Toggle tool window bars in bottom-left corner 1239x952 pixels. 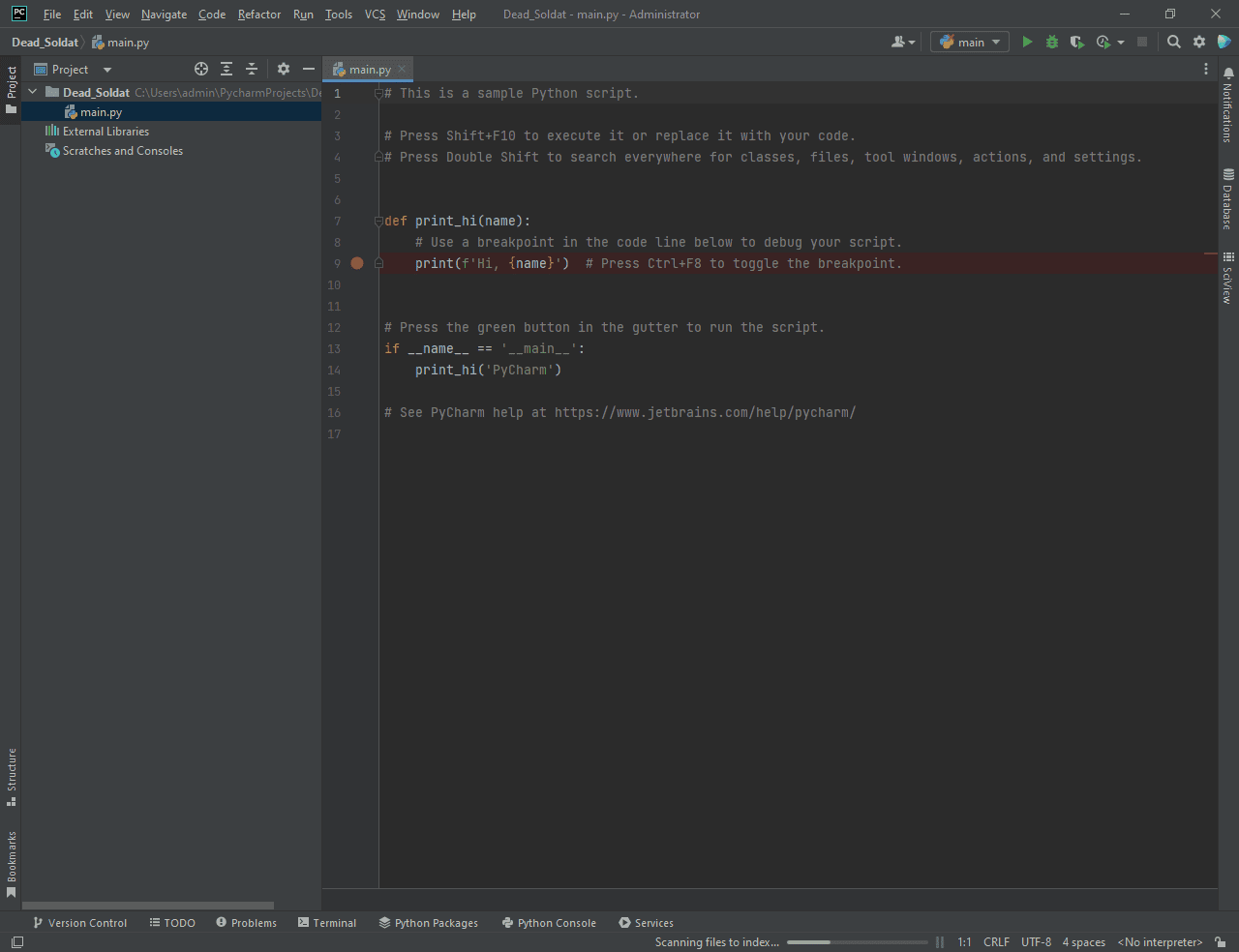point(17,942)
